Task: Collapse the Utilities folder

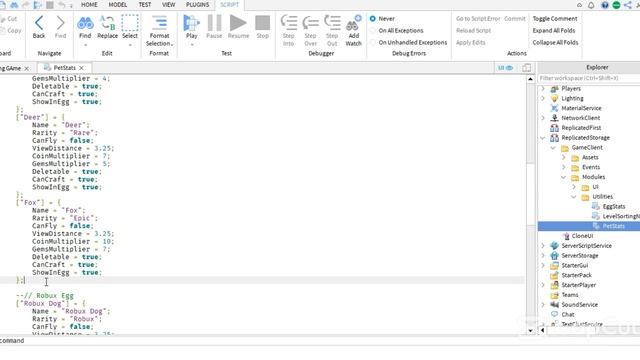Action: [x=574, y=197]
